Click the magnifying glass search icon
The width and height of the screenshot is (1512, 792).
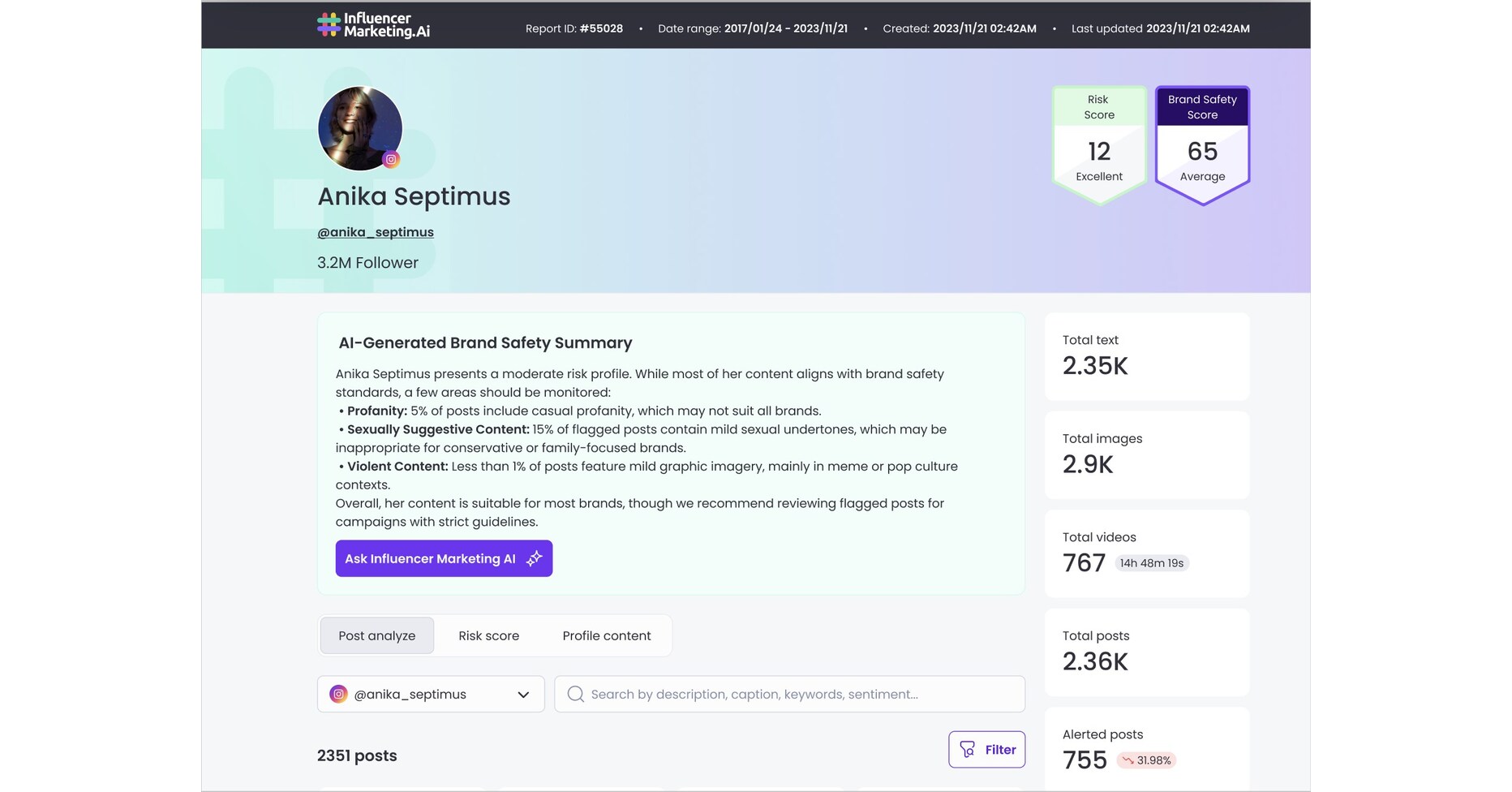click(x=575, y=694)
